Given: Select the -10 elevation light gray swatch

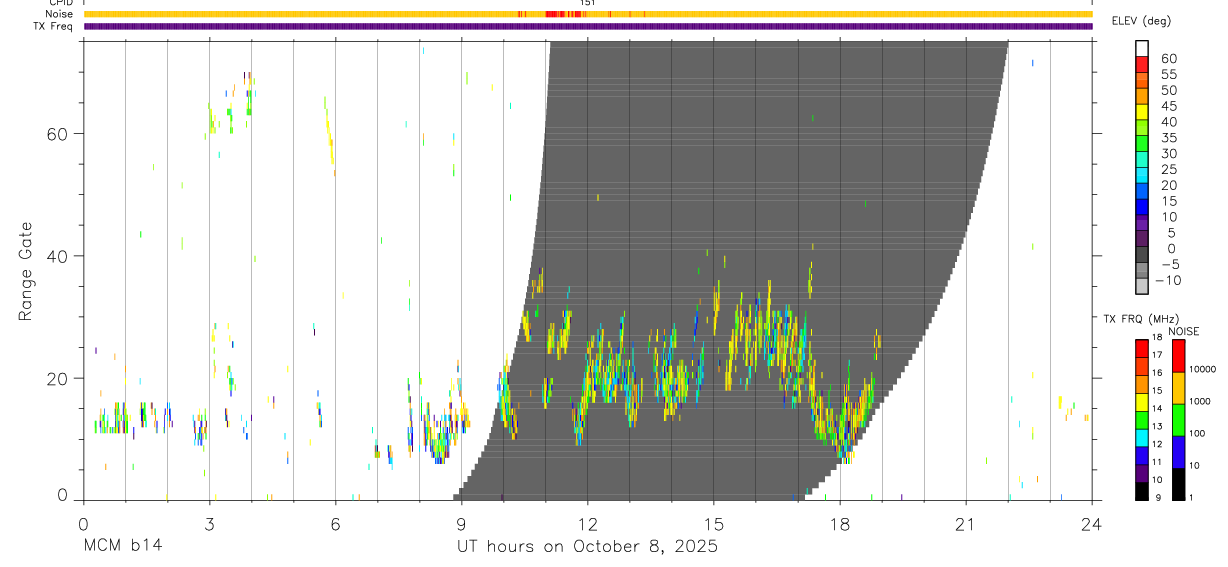Looking at the screenshot, I should coord(1142,286).
